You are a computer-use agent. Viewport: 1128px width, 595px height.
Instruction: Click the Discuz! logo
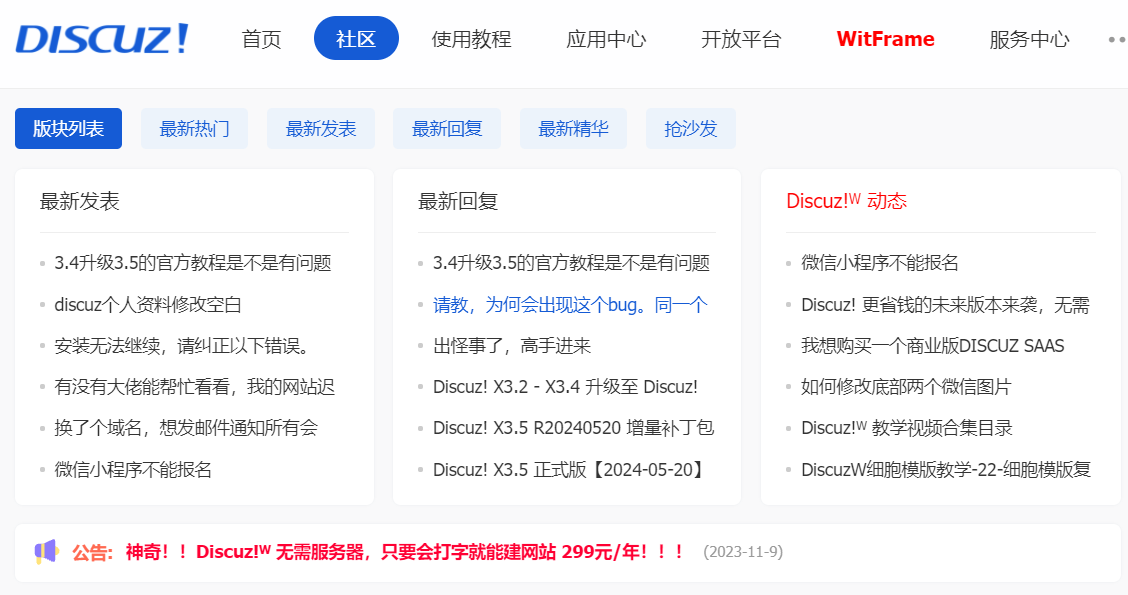[100, 40]
